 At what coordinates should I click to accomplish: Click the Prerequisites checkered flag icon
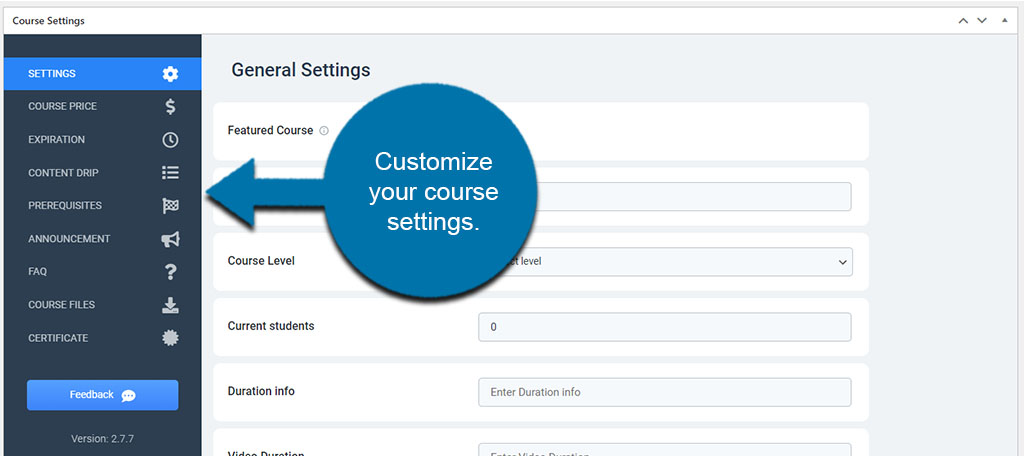[170, 206]
